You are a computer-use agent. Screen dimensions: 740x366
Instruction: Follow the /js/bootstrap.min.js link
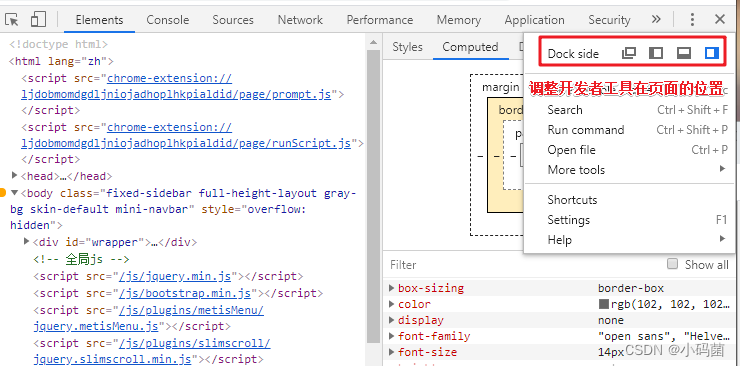click(x=185, y=293)
